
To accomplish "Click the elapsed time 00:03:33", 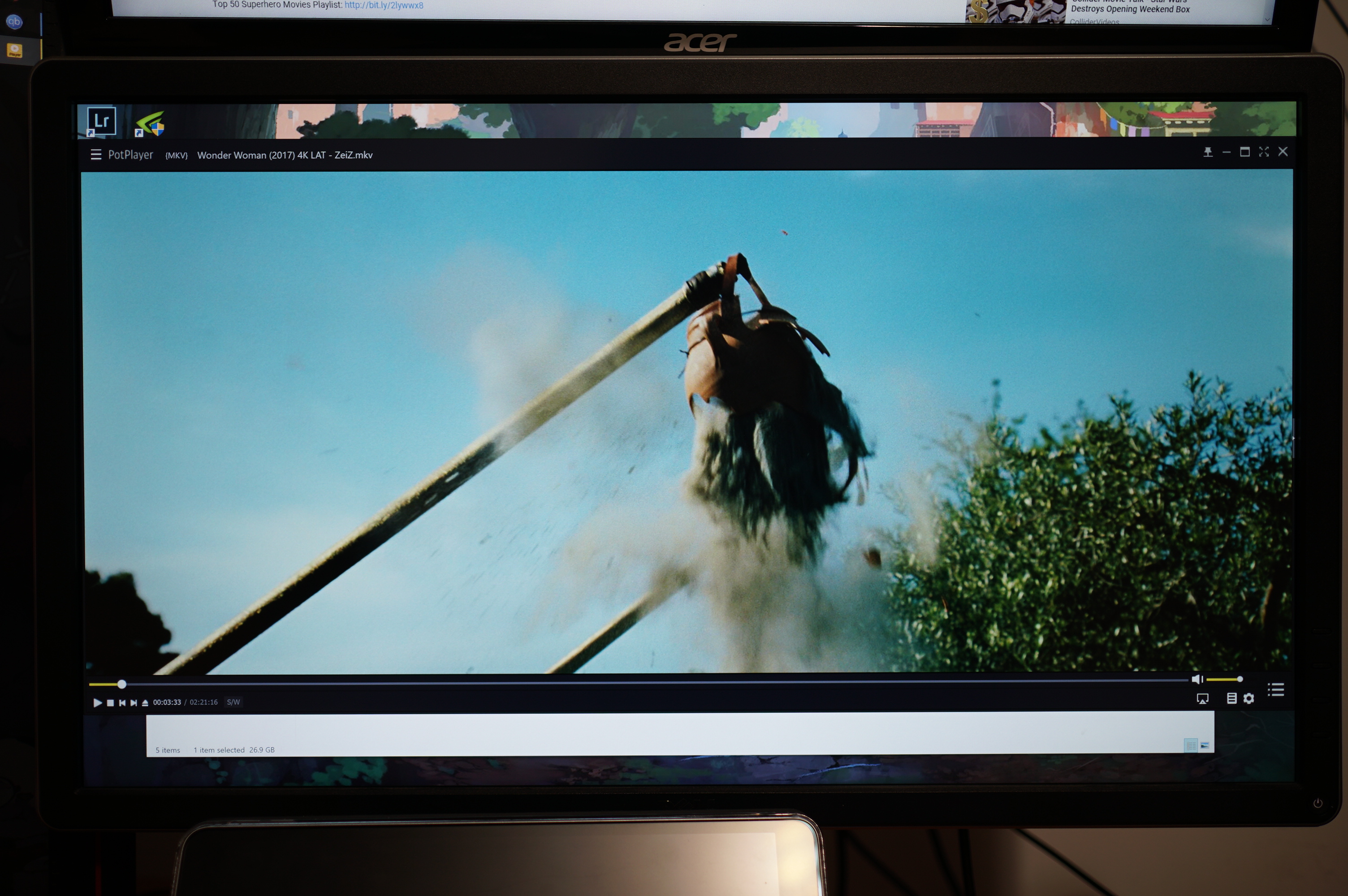I will 167,702.
